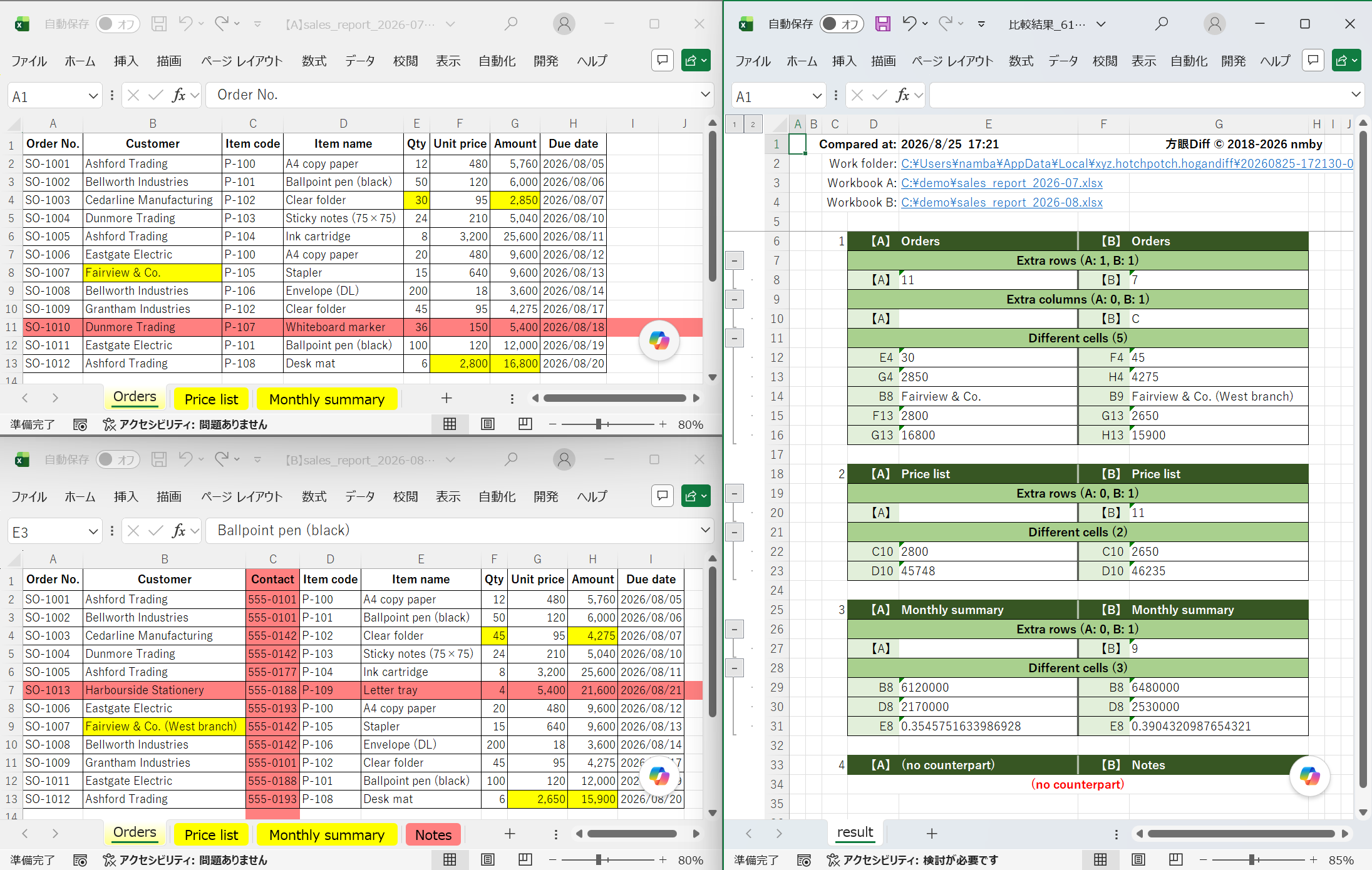Click the Copilot floating icon in the result window
Viewport: 1372px width, 870px height.
pos(1309,776)
